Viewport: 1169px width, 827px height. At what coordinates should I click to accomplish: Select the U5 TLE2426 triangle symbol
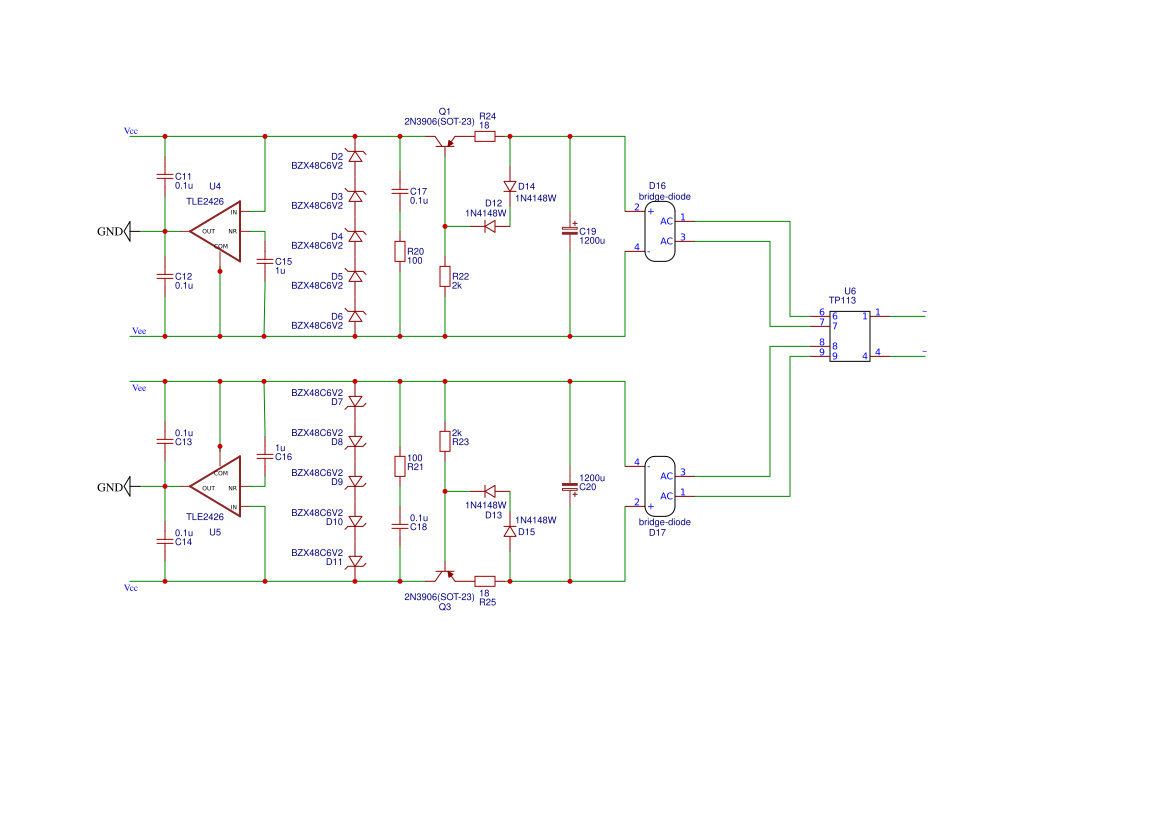pyautogui.click(x=215, y=487)
